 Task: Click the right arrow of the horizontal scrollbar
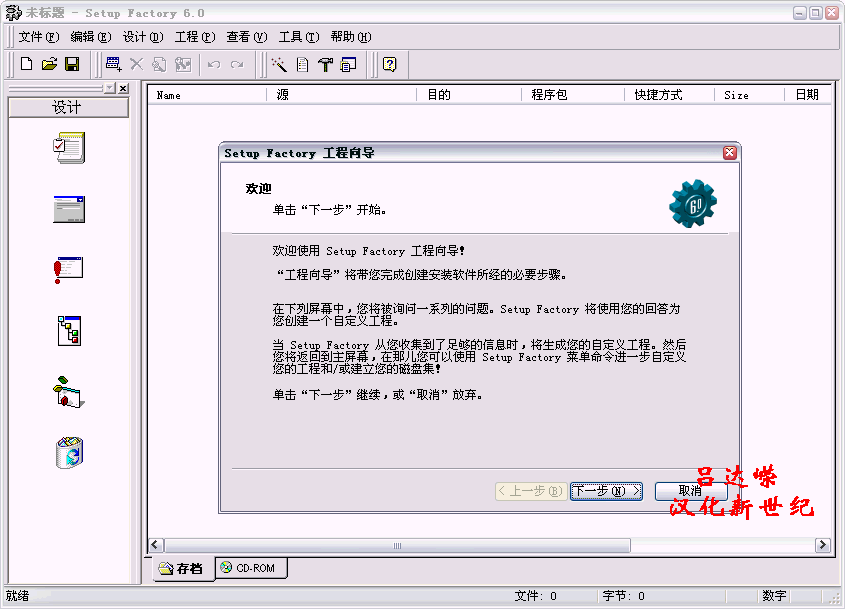822,545
